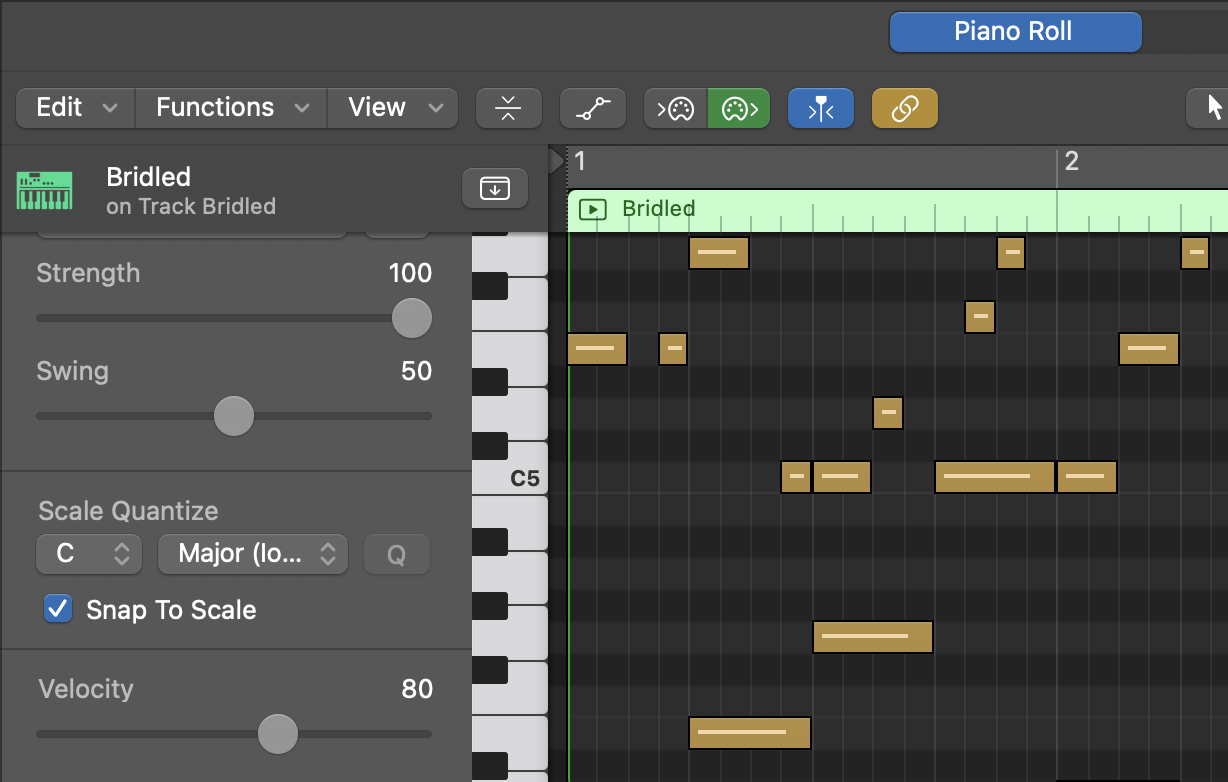Open the scale root note dropdown showing C
The height and width of the screenshot is (782, 1228).
[88, 554]
